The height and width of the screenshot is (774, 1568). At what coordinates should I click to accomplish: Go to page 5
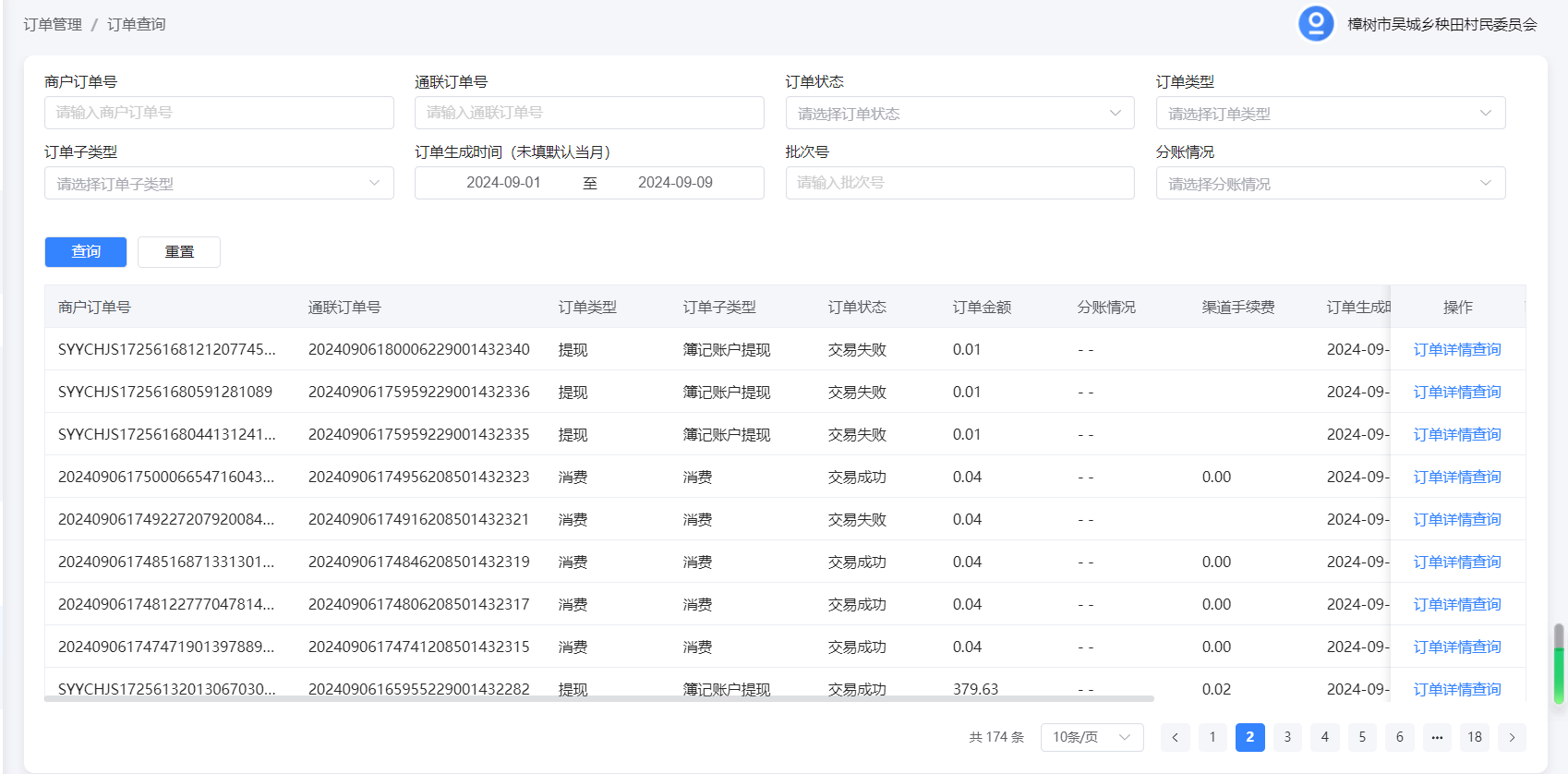pos(1362,737)
